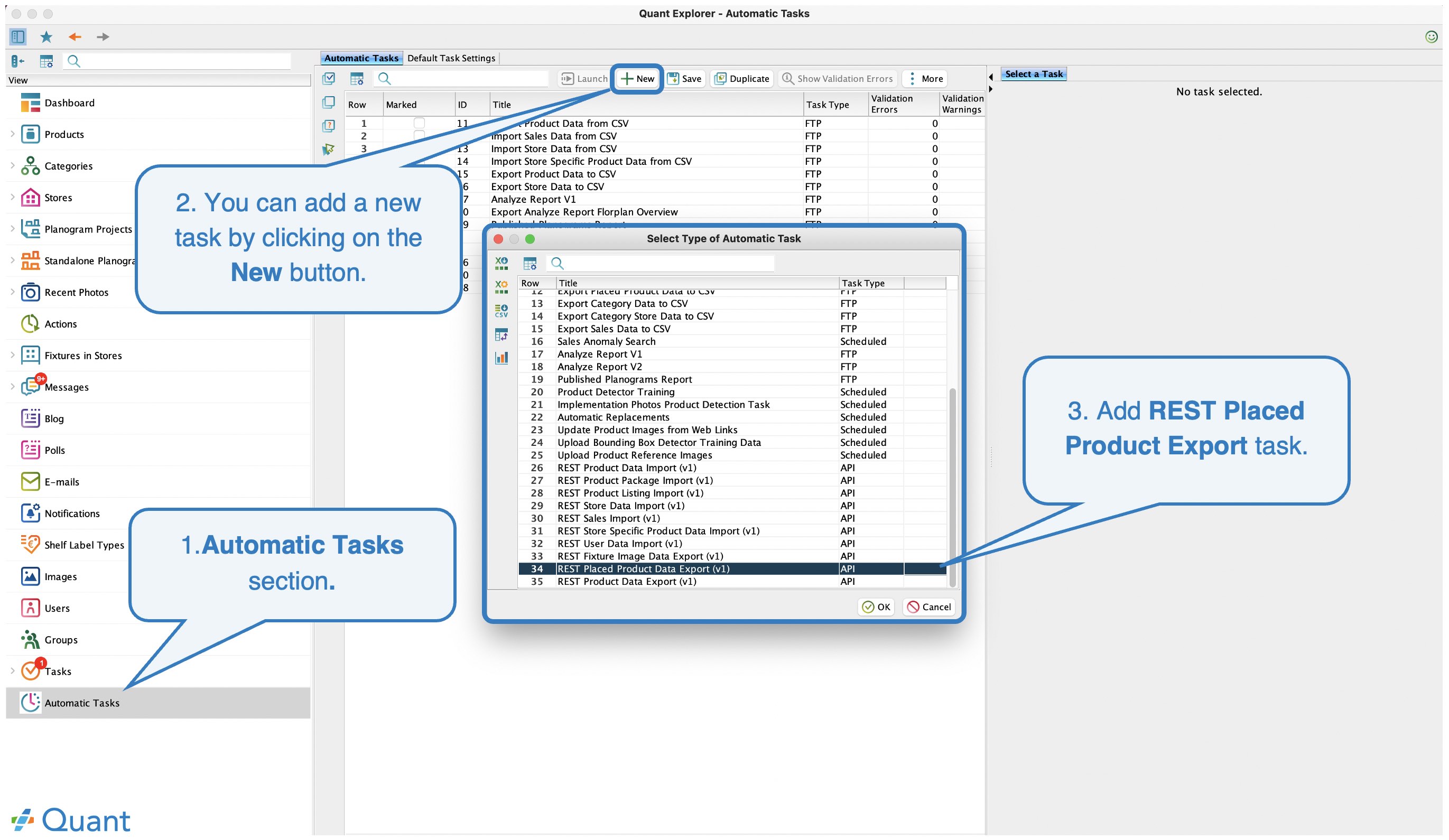Expand the Standalone Planograms node
This screenshot has width=1449, height=840.
pyautogui.click(x=13, y=260)
